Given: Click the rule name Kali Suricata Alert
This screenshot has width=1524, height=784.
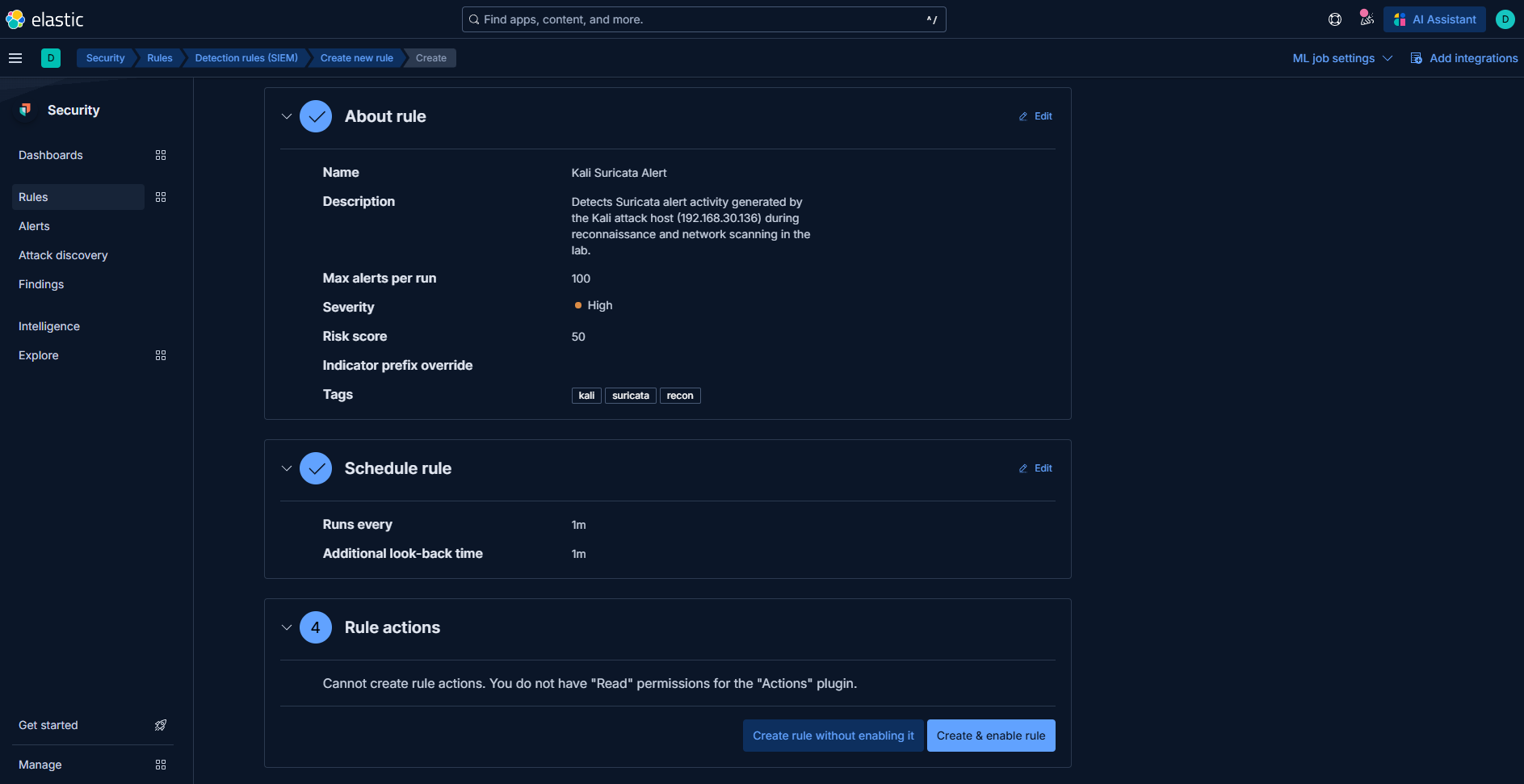Looking at the screenshot, I should [619, 173].
